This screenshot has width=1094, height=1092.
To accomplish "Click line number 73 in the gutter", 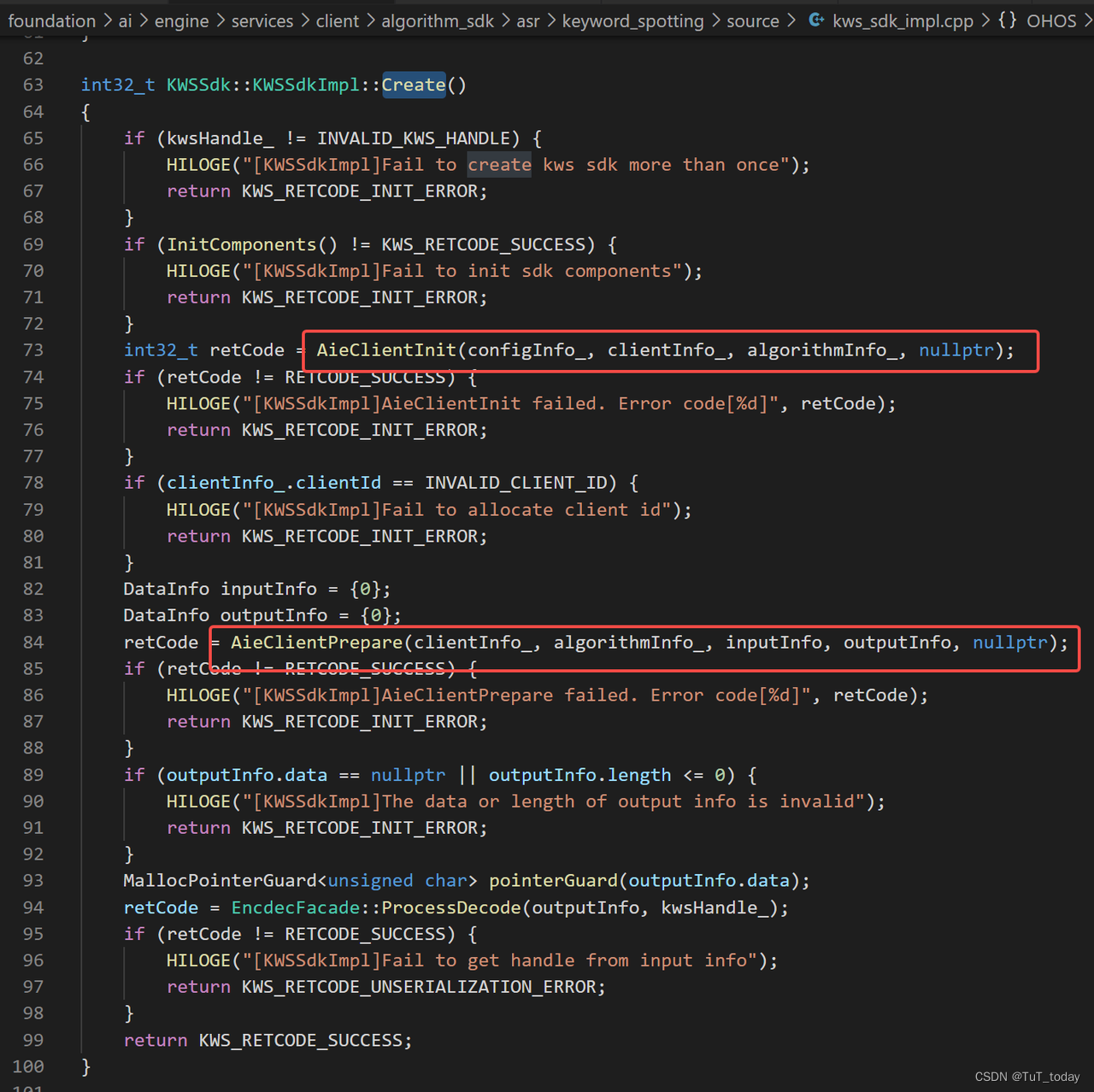I will 33,350.
